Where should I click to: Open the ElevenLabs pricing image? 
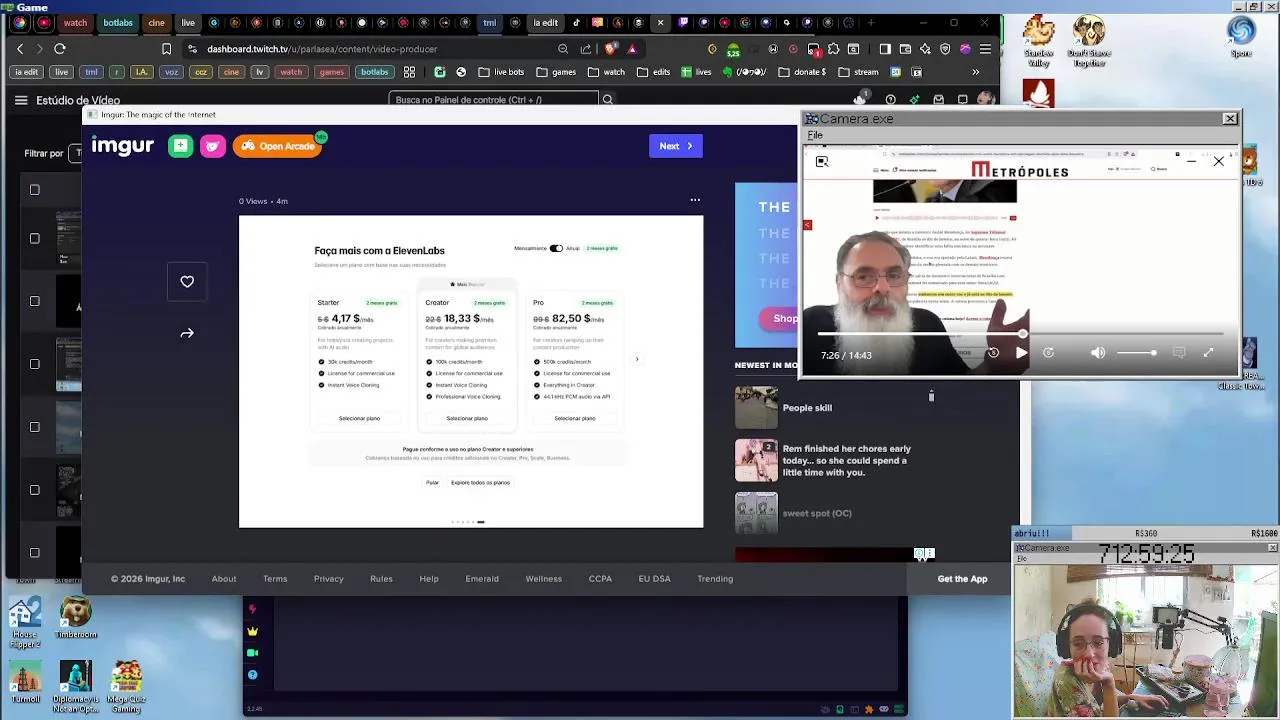471,371
